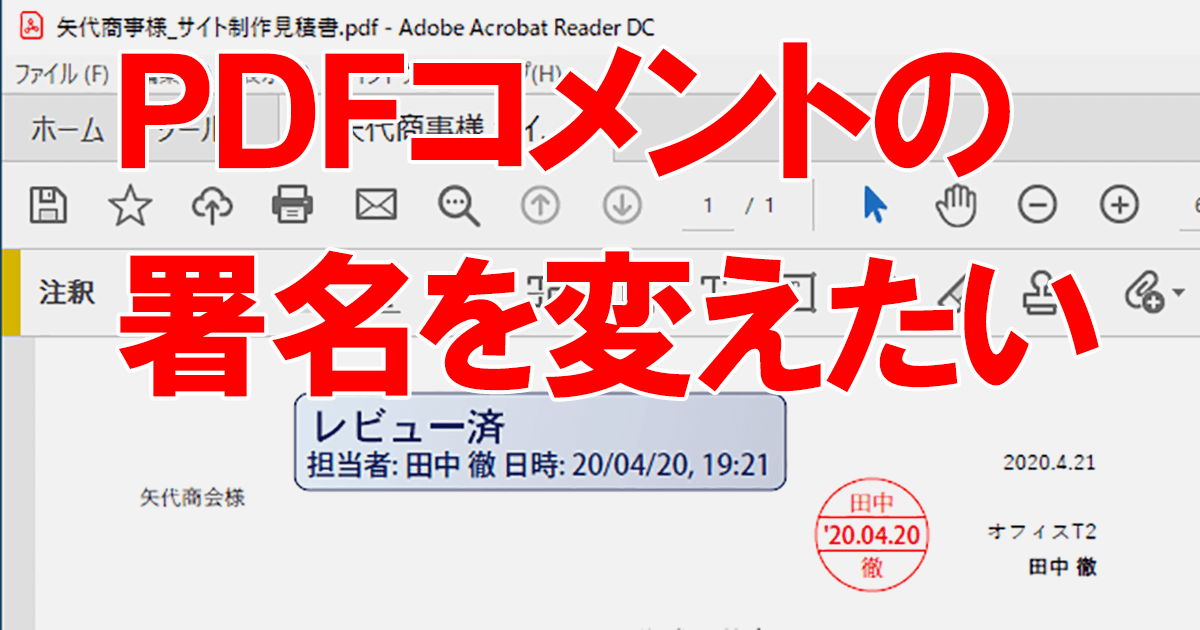Screen dimensions: 1200x630
Task: Print the document using the printer icon
Action: [x=293, y=205]
